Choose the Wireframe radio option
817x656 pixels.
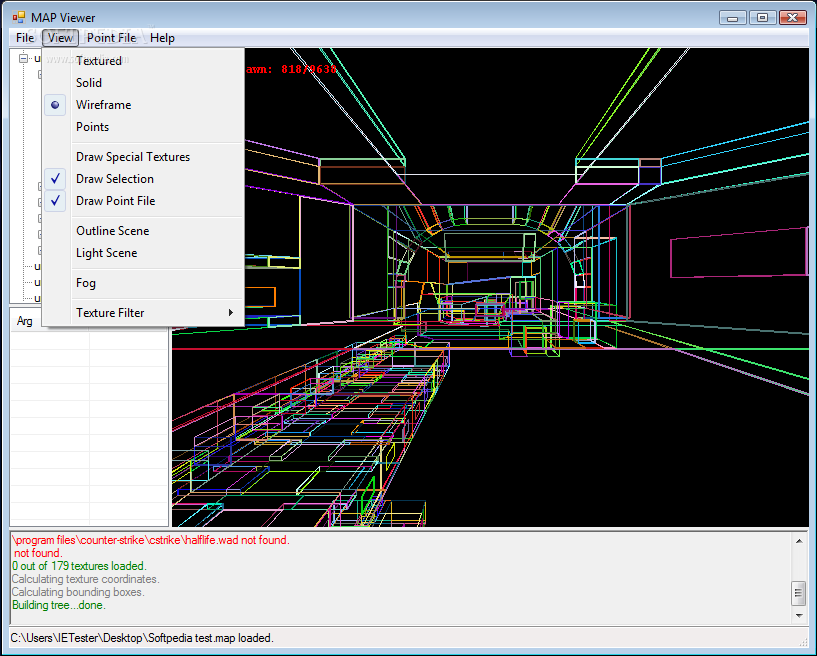tap(143, 105)
